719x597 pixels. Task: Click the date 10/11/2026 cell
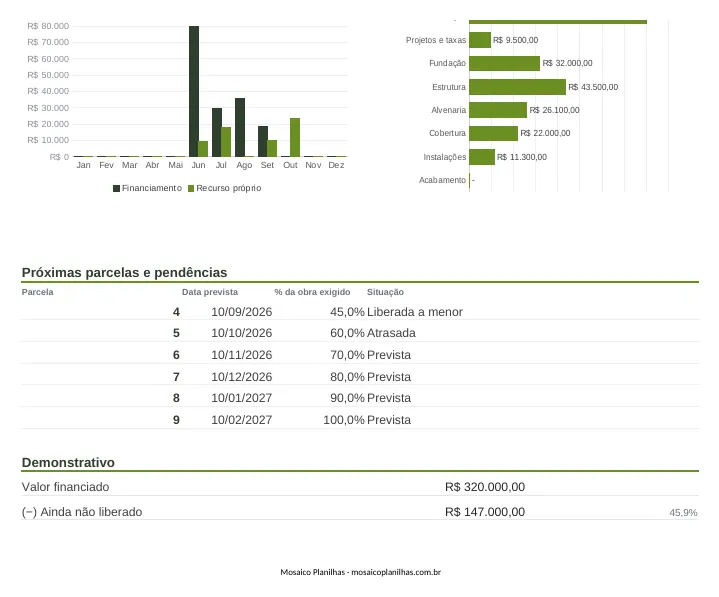[x=242, y=355]
